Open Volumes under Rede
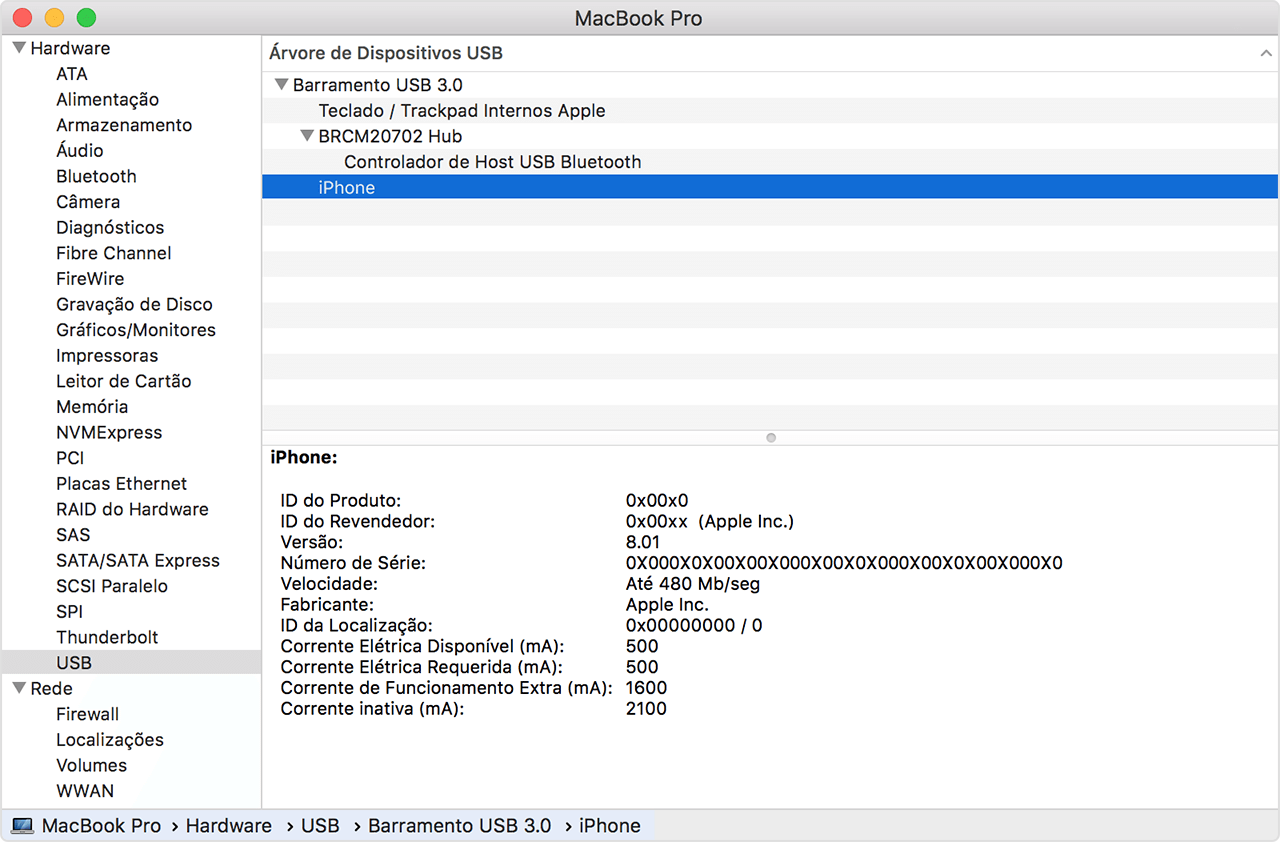Image resolution: width=1280 pixels, height=842 pixels. 91,765
